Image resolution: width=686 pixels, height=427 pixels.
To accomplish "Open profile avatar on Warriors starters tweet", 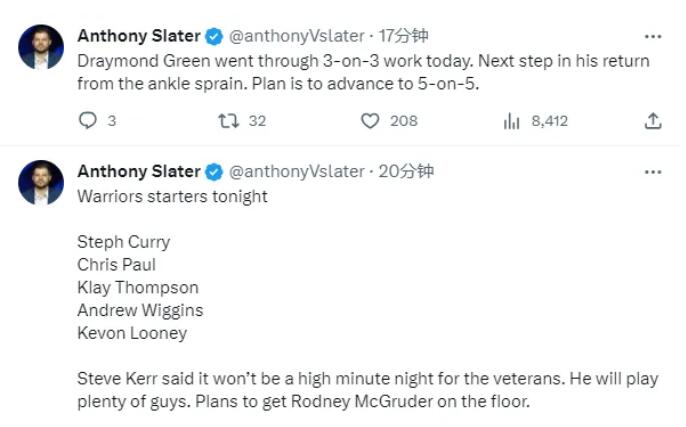I will pyautogui.click(x=41, y=182).
